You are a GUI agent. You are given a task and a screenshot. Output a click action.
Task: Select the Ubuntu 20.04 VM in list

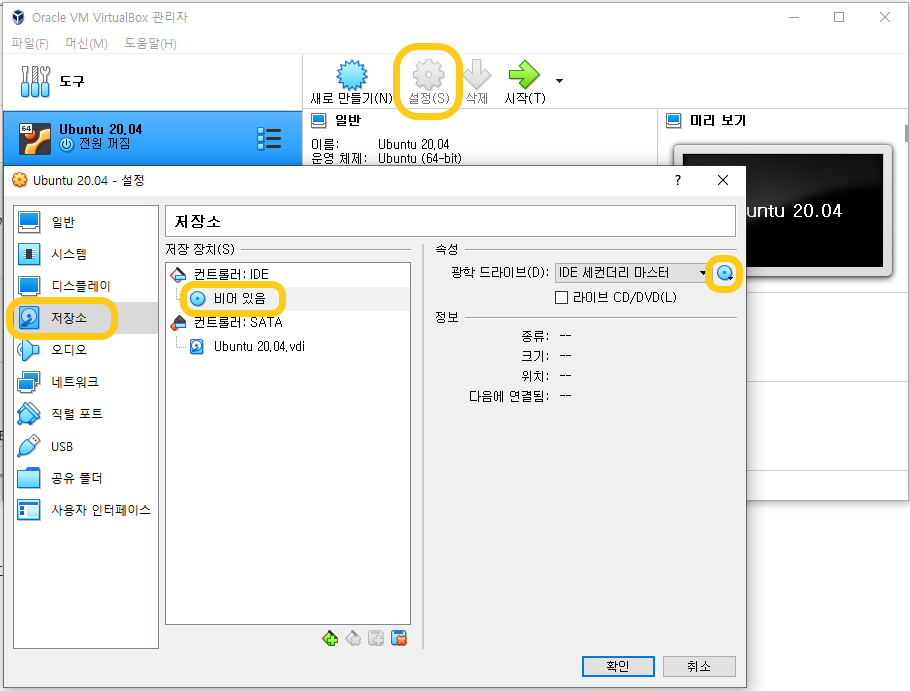click(153, 138)
